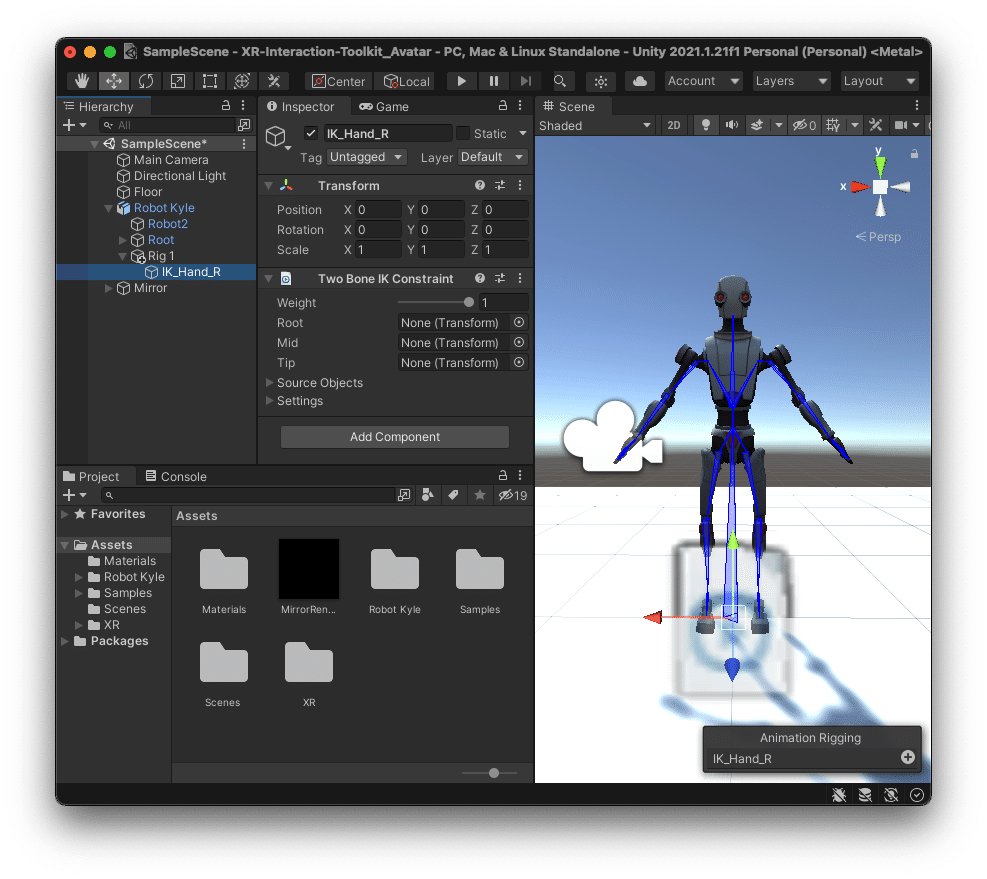Screen dimensions: 987x879
Task: Open custom editor tools
Action: [x=274, y=81]
